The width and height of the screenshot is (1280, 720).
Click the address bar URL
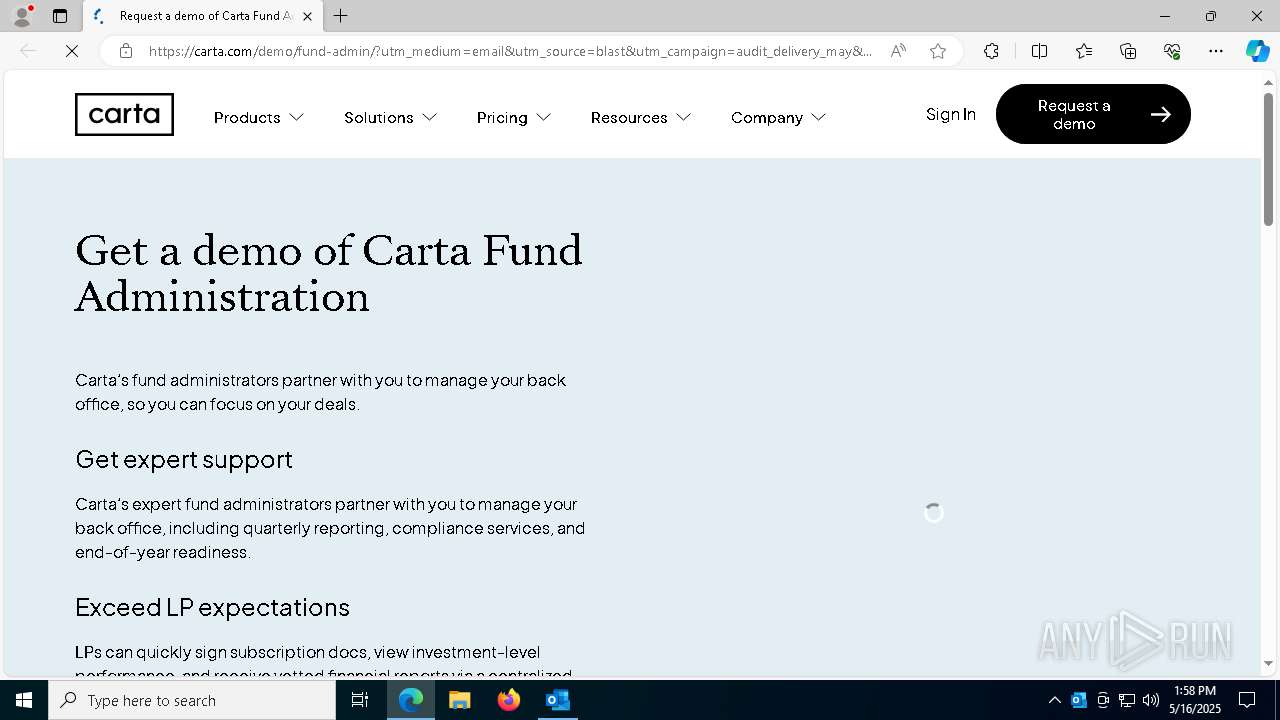pyautogui.click(x=510, y=51)
